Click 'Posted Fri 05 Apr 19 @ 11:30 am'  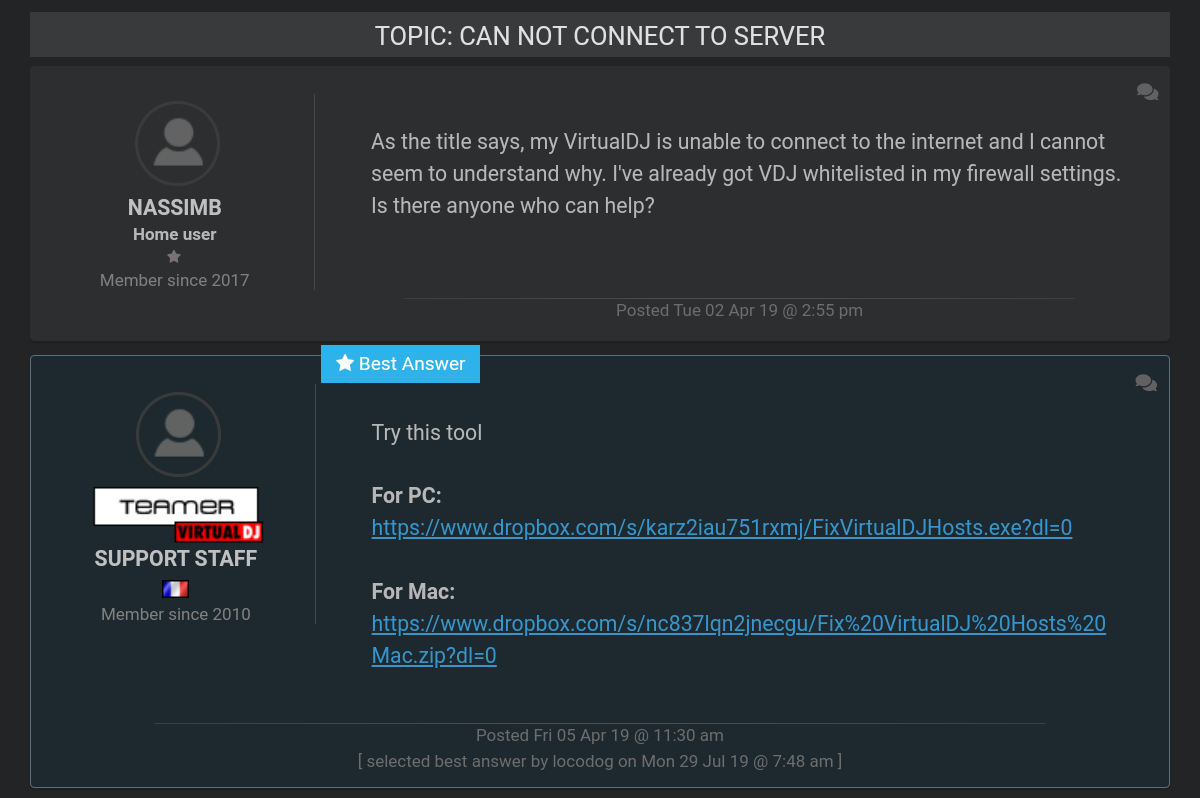[600, 735]
